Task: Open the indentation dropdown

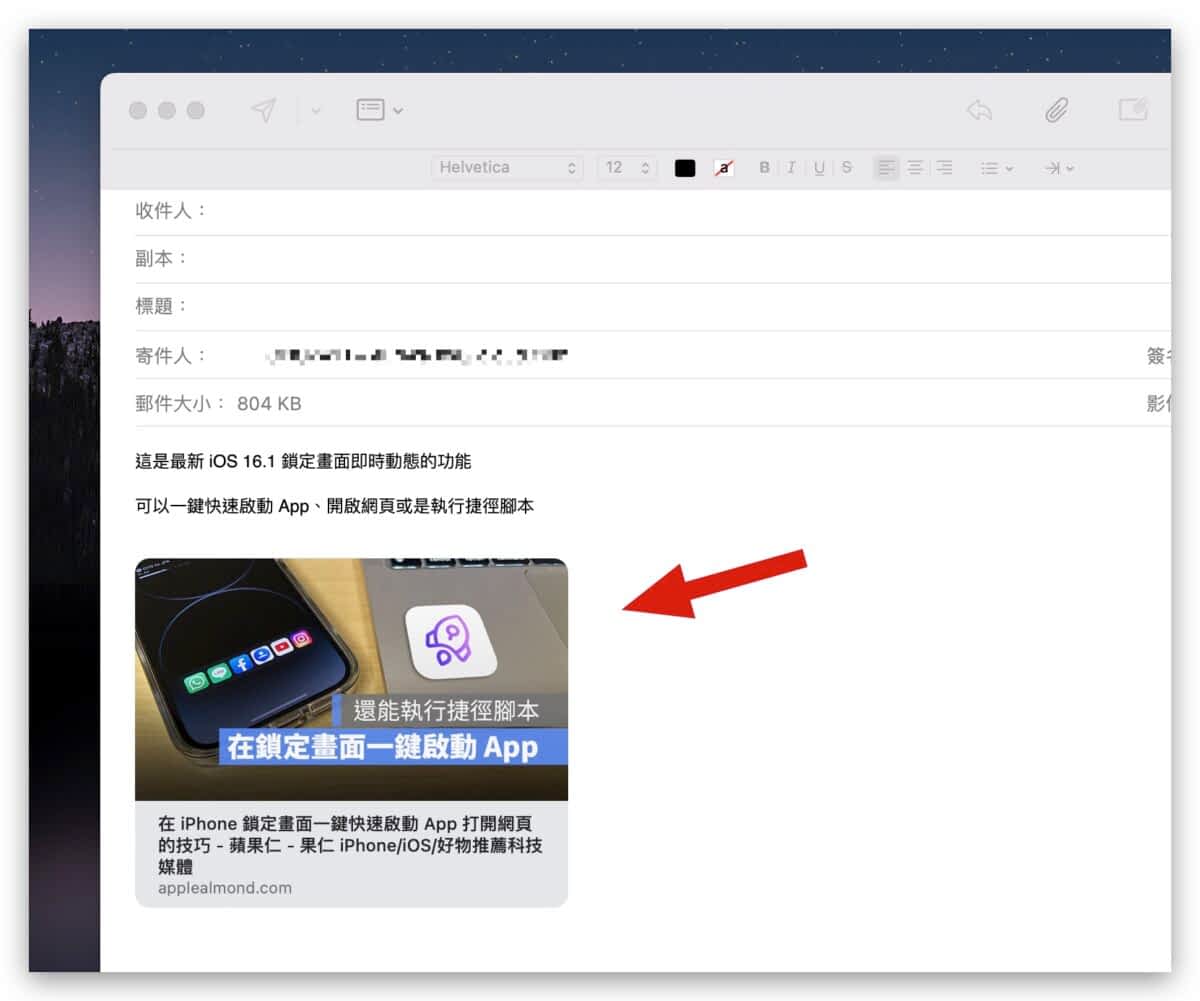Action: coord(1059,168)
